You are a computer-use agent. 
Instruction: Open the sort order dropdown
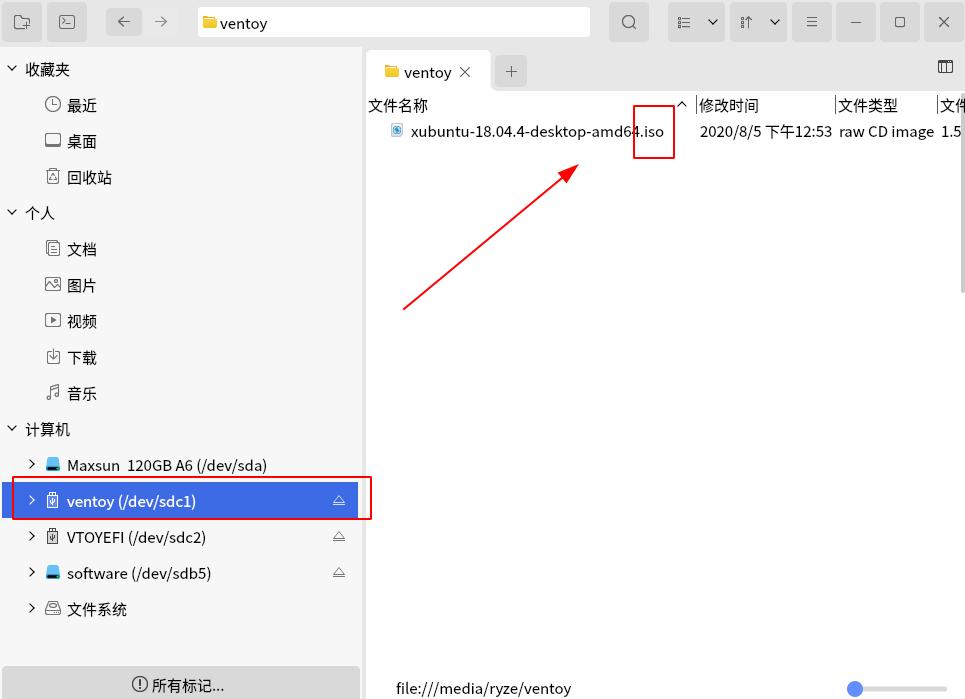[x=758, y=21]
